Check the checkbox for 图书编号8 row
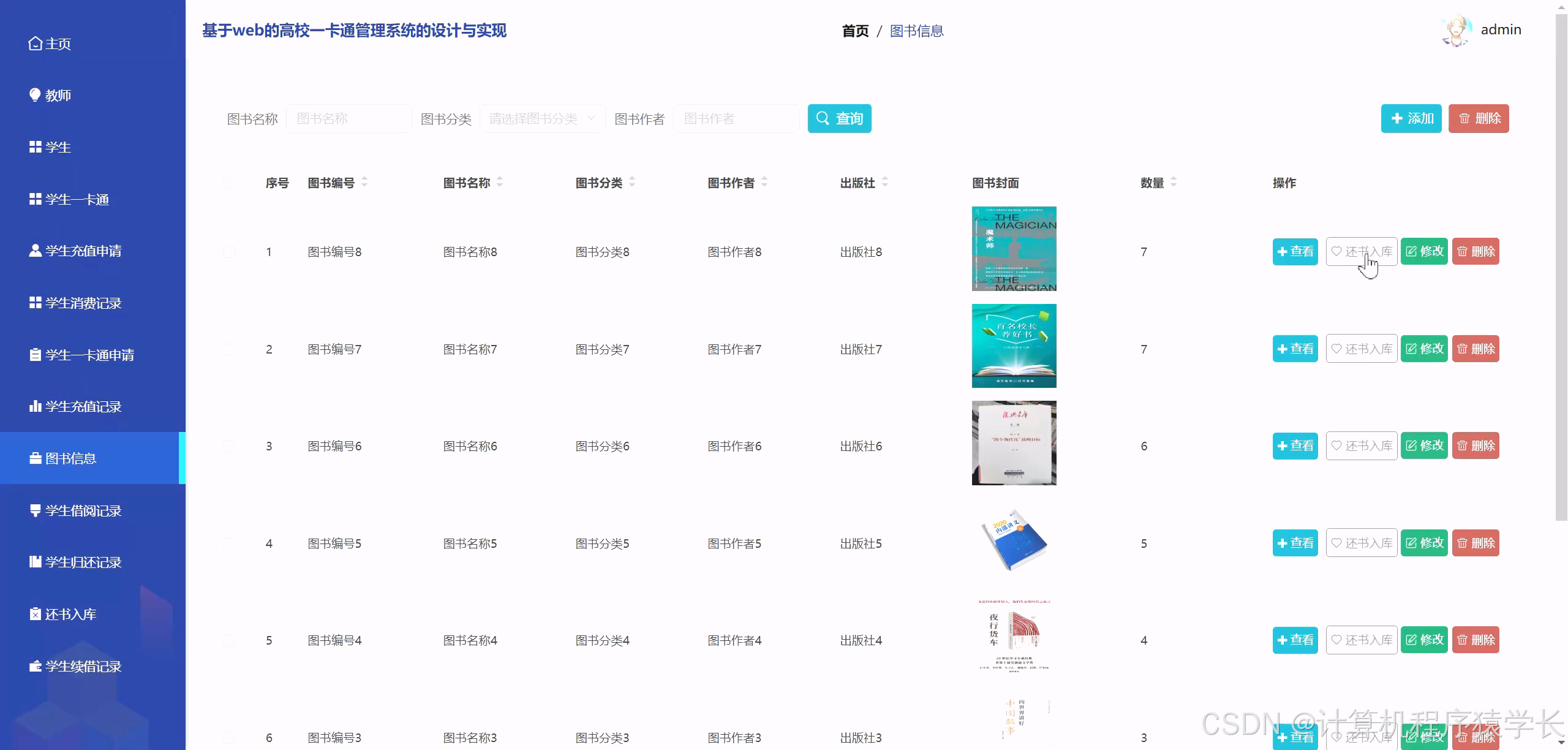 point(230,251)
